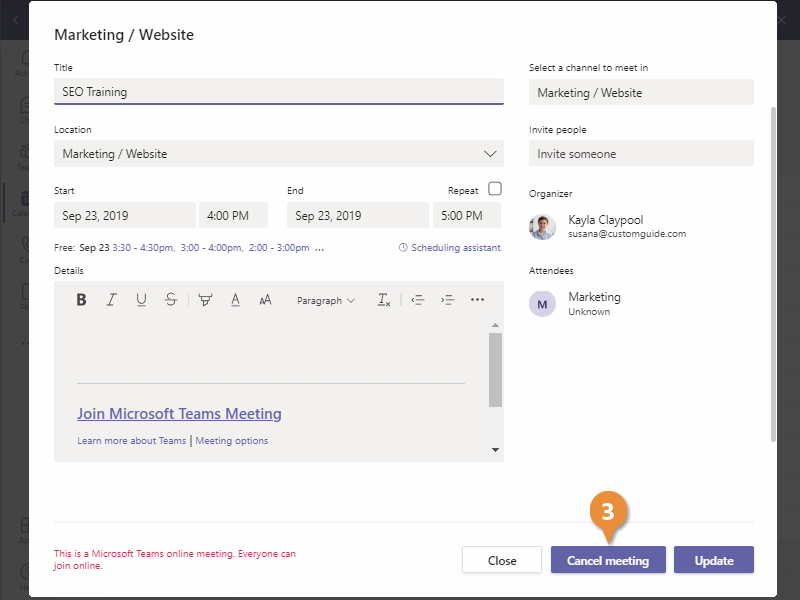The width and height of the screenshot is (800, 600).
Task: Open the font size tool
Action: [x=265, y=300]
